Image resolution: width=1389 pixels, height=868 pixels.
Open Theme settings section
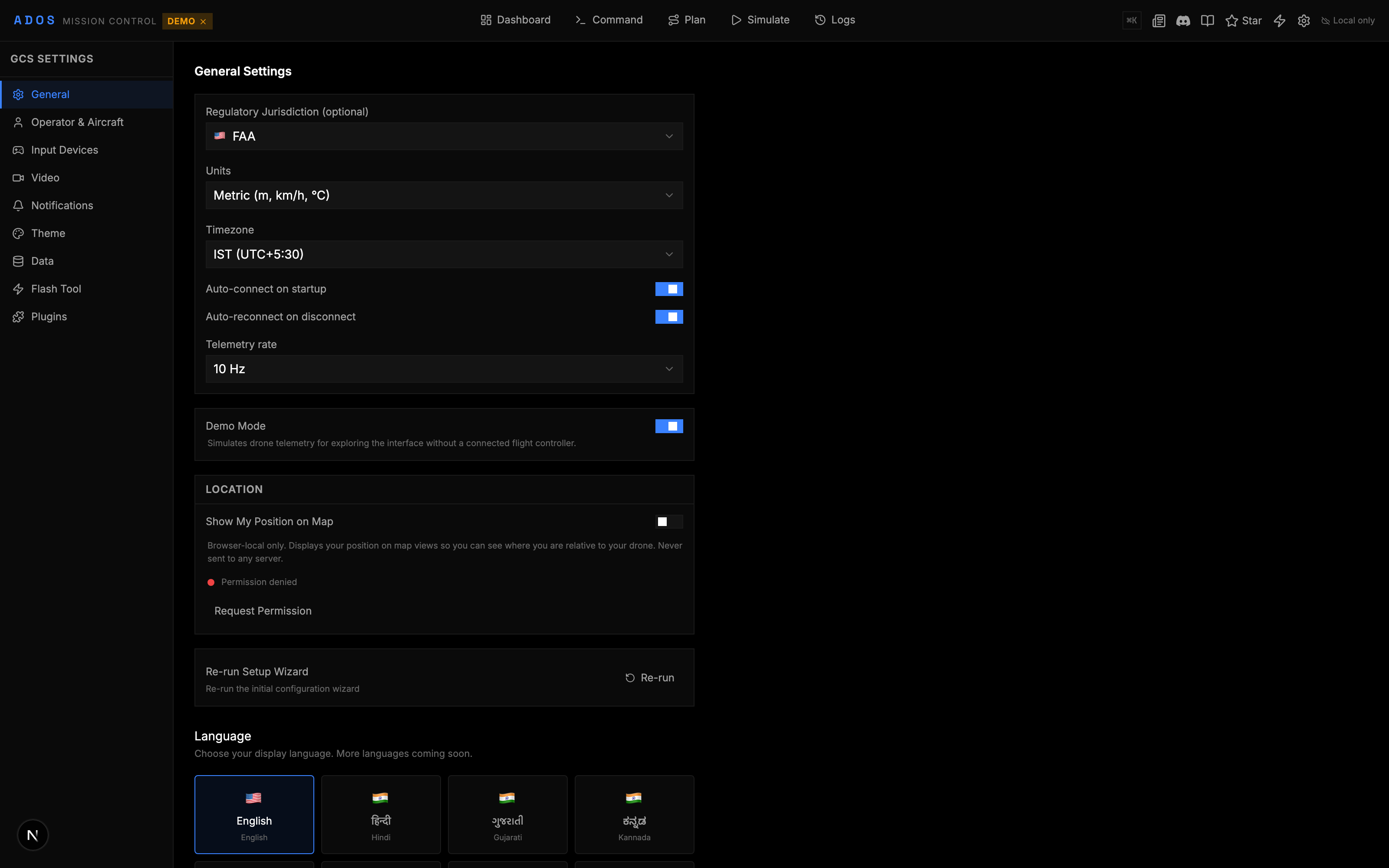point(87,233)
